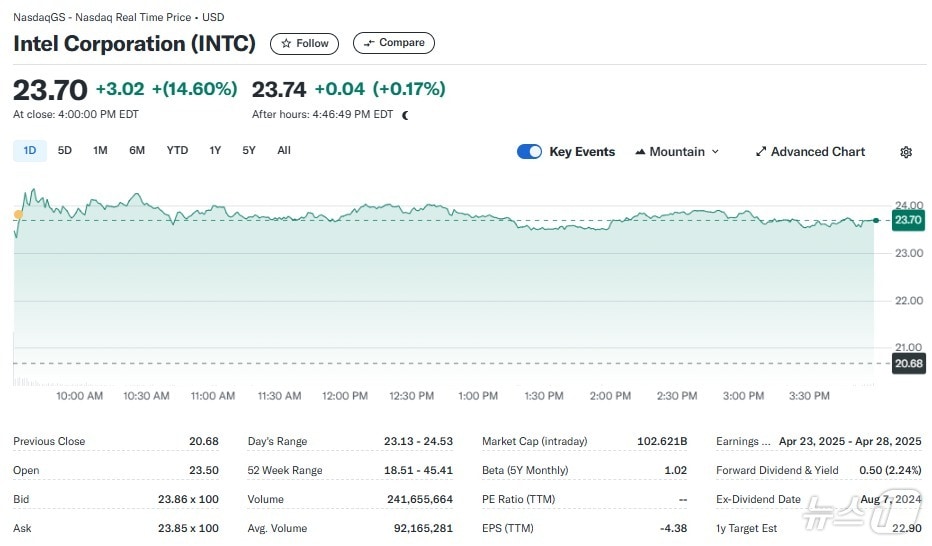The image size is (932, 546).
Task: Select the All time range
Action: (x=284, y=151)
